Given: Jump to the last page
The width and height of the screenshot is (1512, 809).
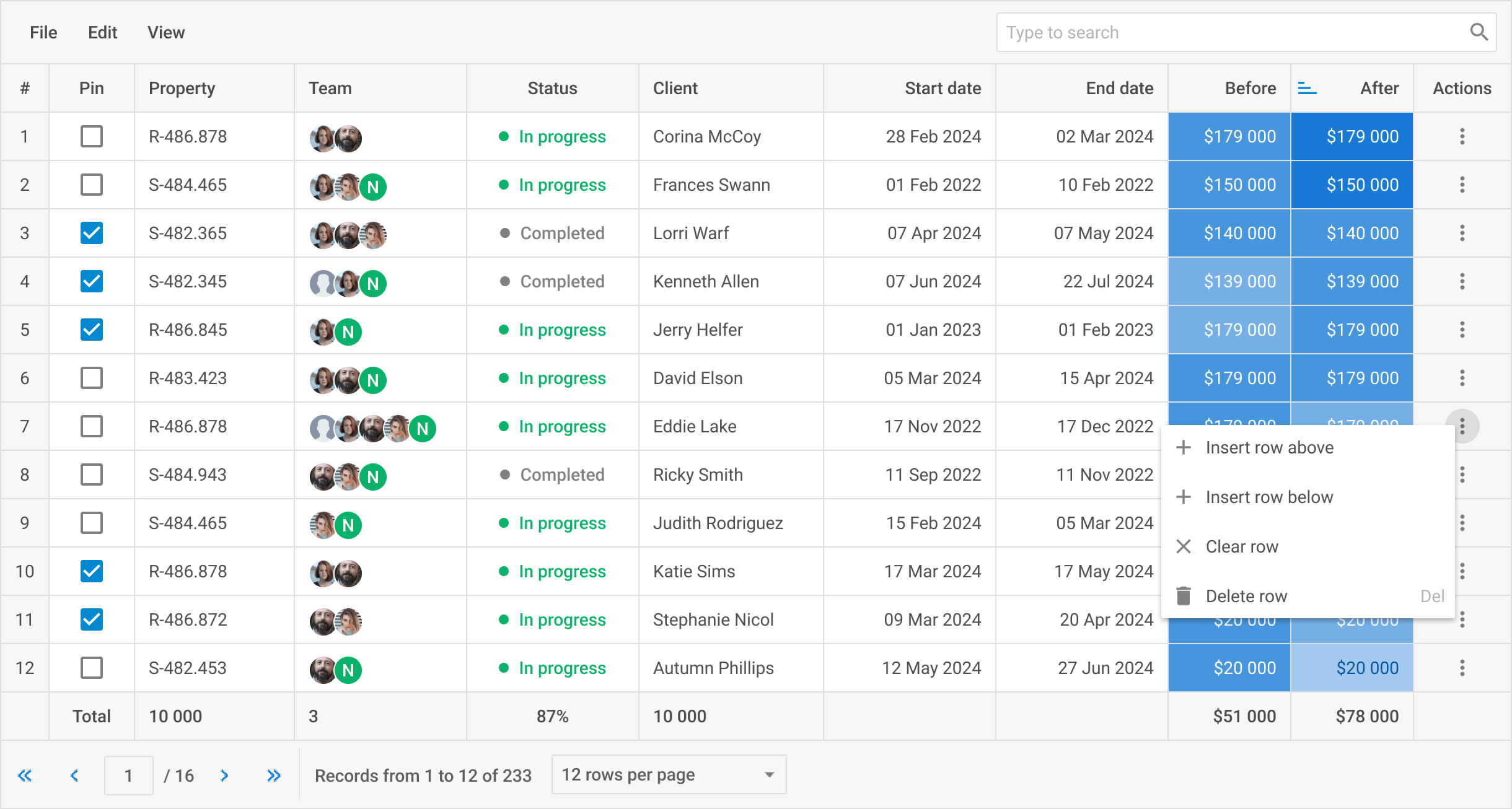Looking at the screenshot, I should pyautogui.click(x=274, y=776).
